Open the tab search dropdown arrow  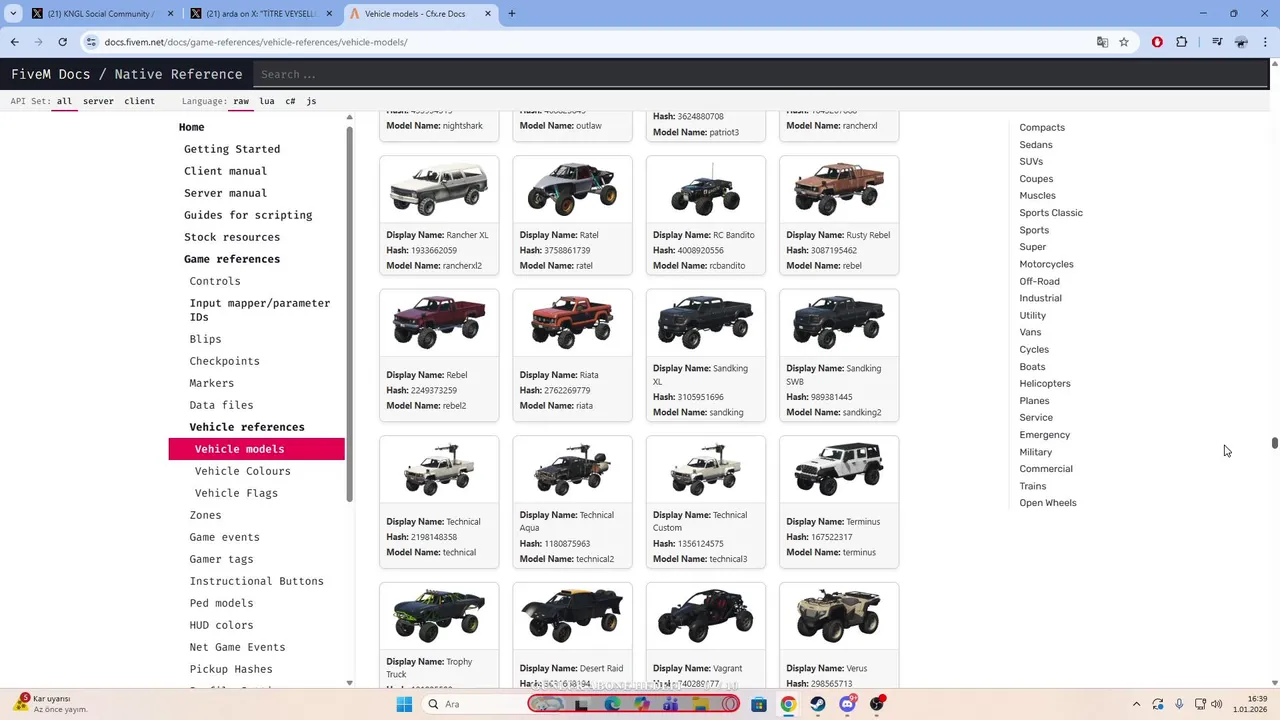13,14
